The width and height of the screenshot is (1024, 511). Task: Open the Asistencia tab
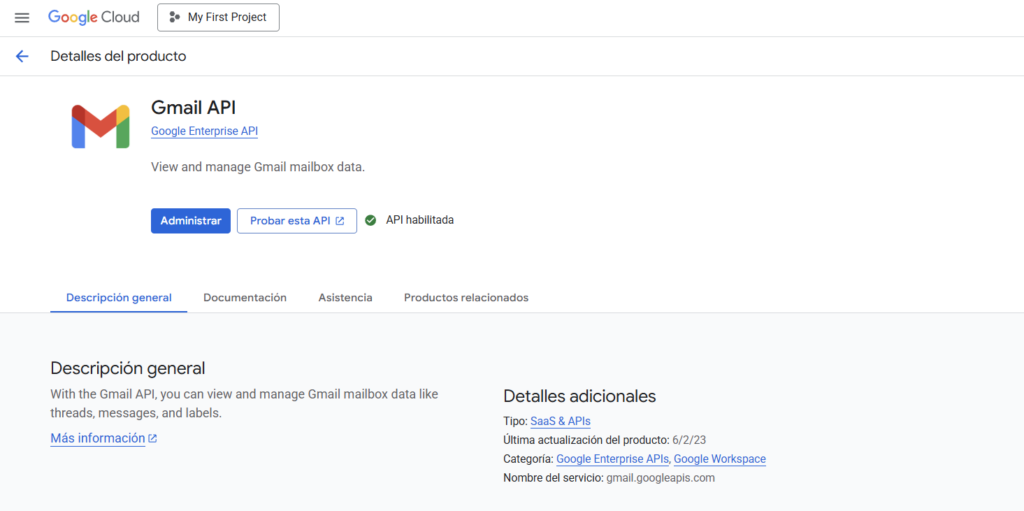(x=345, y=298)
